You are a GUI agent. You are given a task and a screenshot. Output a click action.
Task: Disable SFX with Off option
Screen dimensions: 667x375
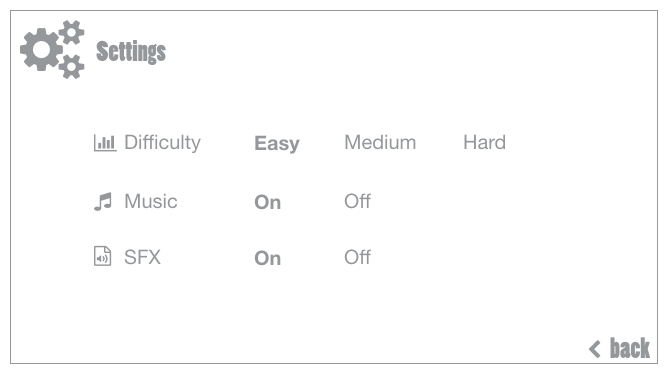(357, 257)
